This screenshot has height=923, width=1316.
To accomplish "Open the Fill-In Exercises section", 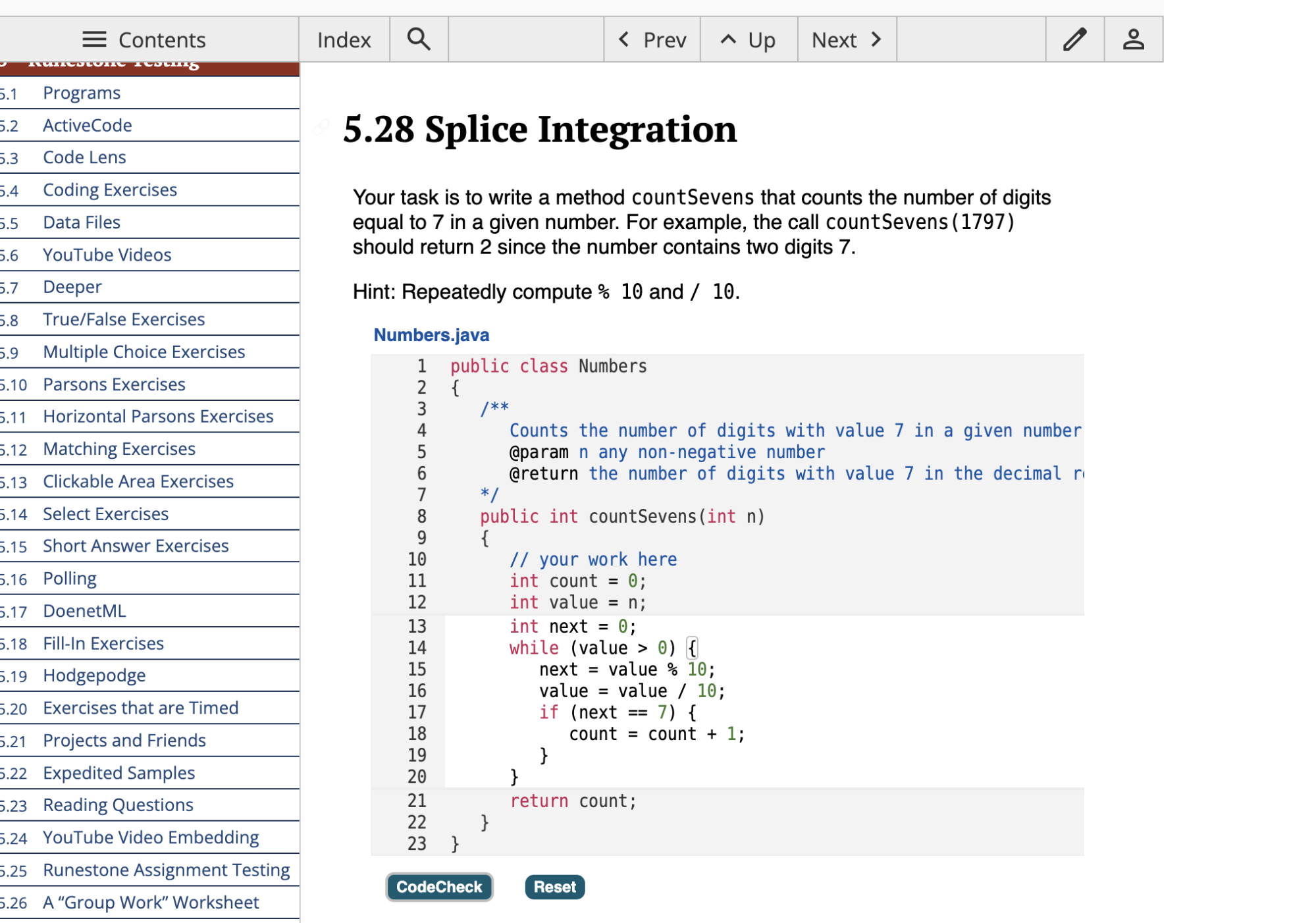I will pos(103,643).
